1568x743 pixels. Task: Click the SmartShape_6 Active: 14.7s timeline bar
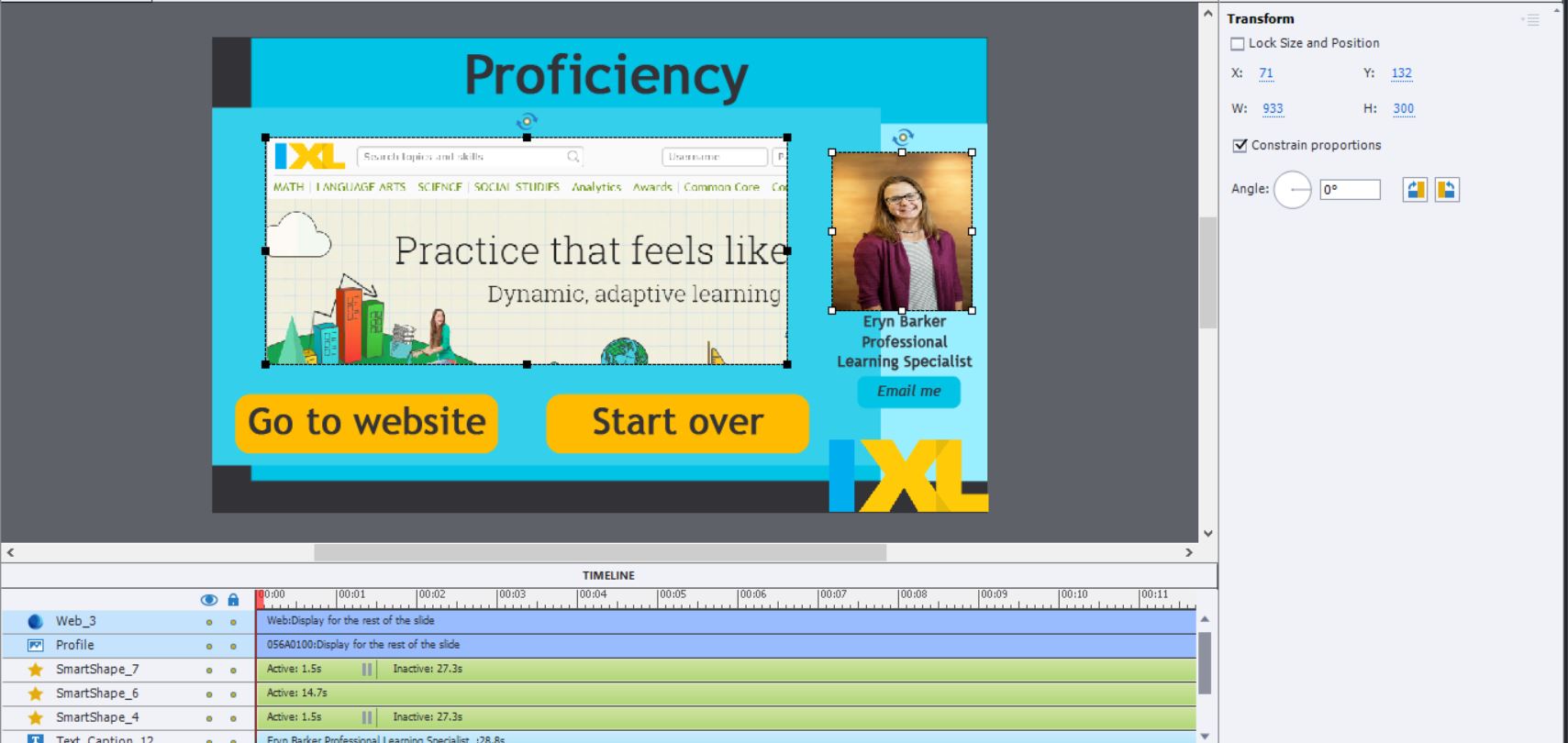coord(726,693)
